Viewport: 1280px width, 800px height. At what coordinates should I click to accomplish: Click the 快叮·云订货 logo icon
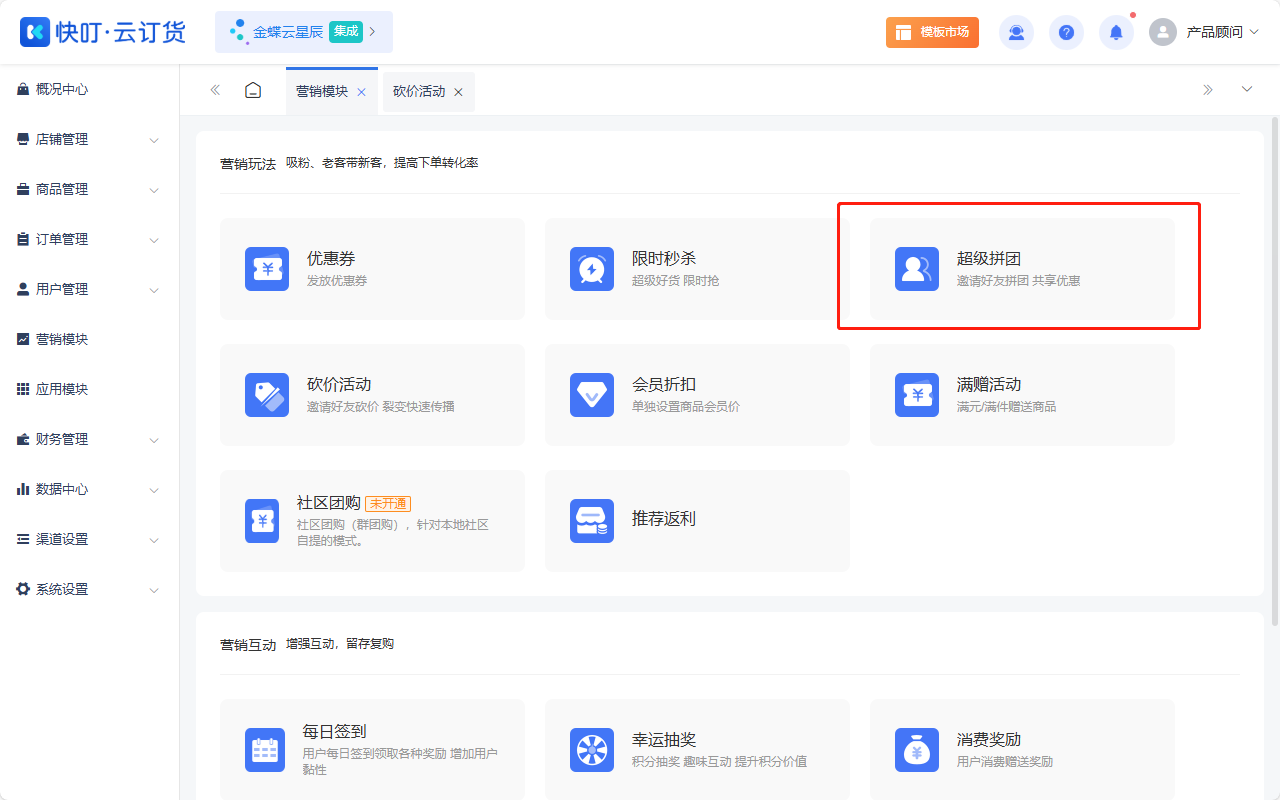[35, 32]
